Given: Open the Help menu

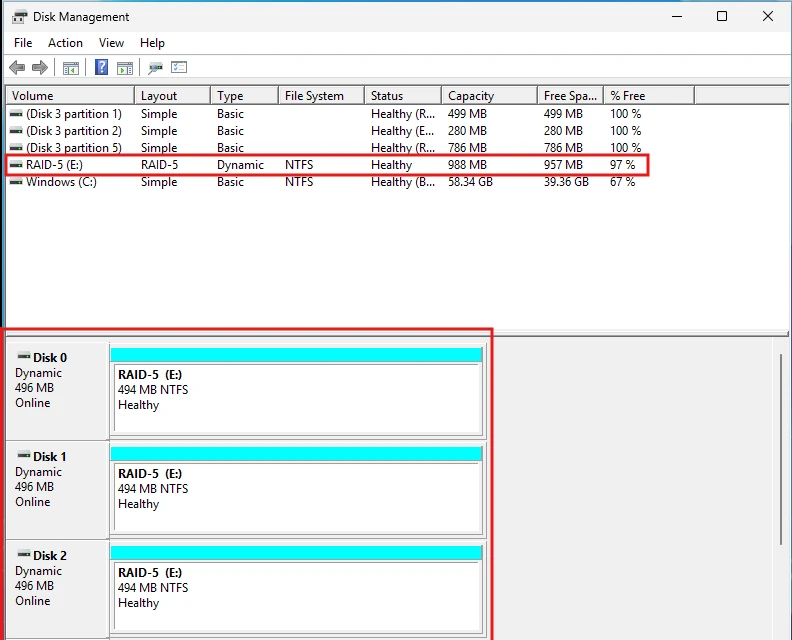Looking at the screenshot, I should [152, 43].
